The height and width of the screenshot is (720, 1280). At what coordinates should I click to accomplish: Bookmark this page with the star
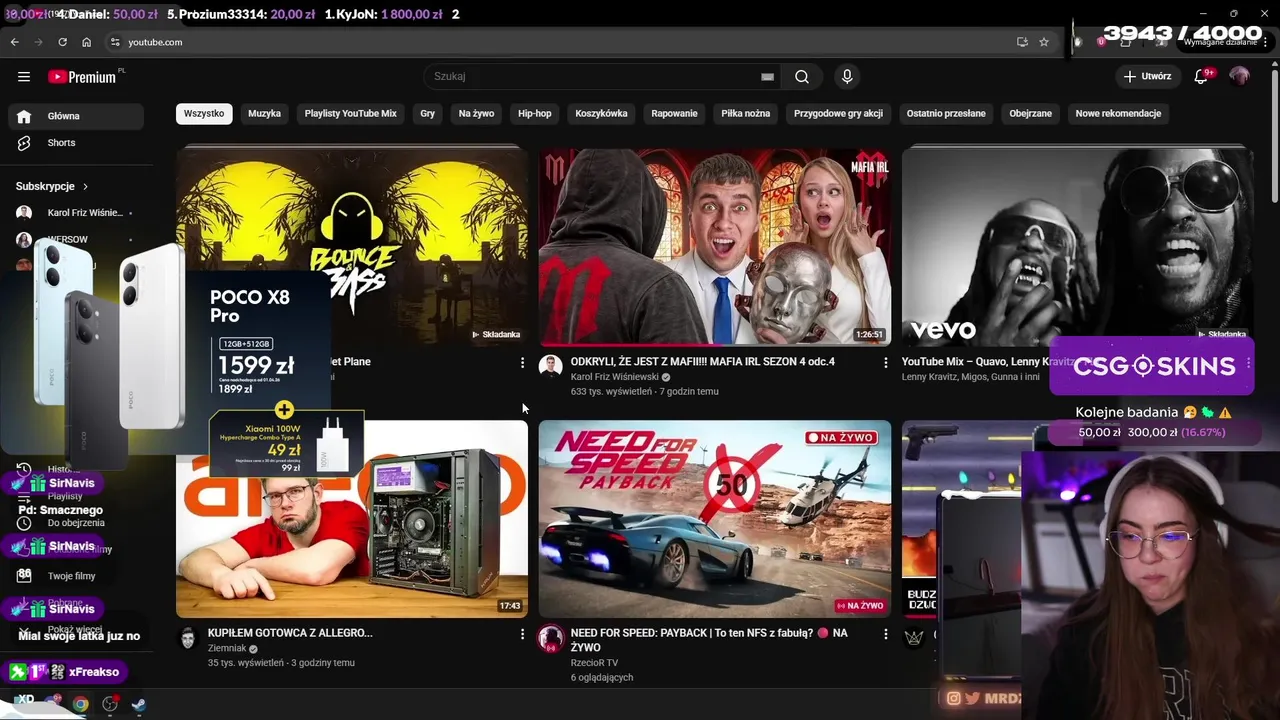pyautogui.click(x=1044, y=42)
